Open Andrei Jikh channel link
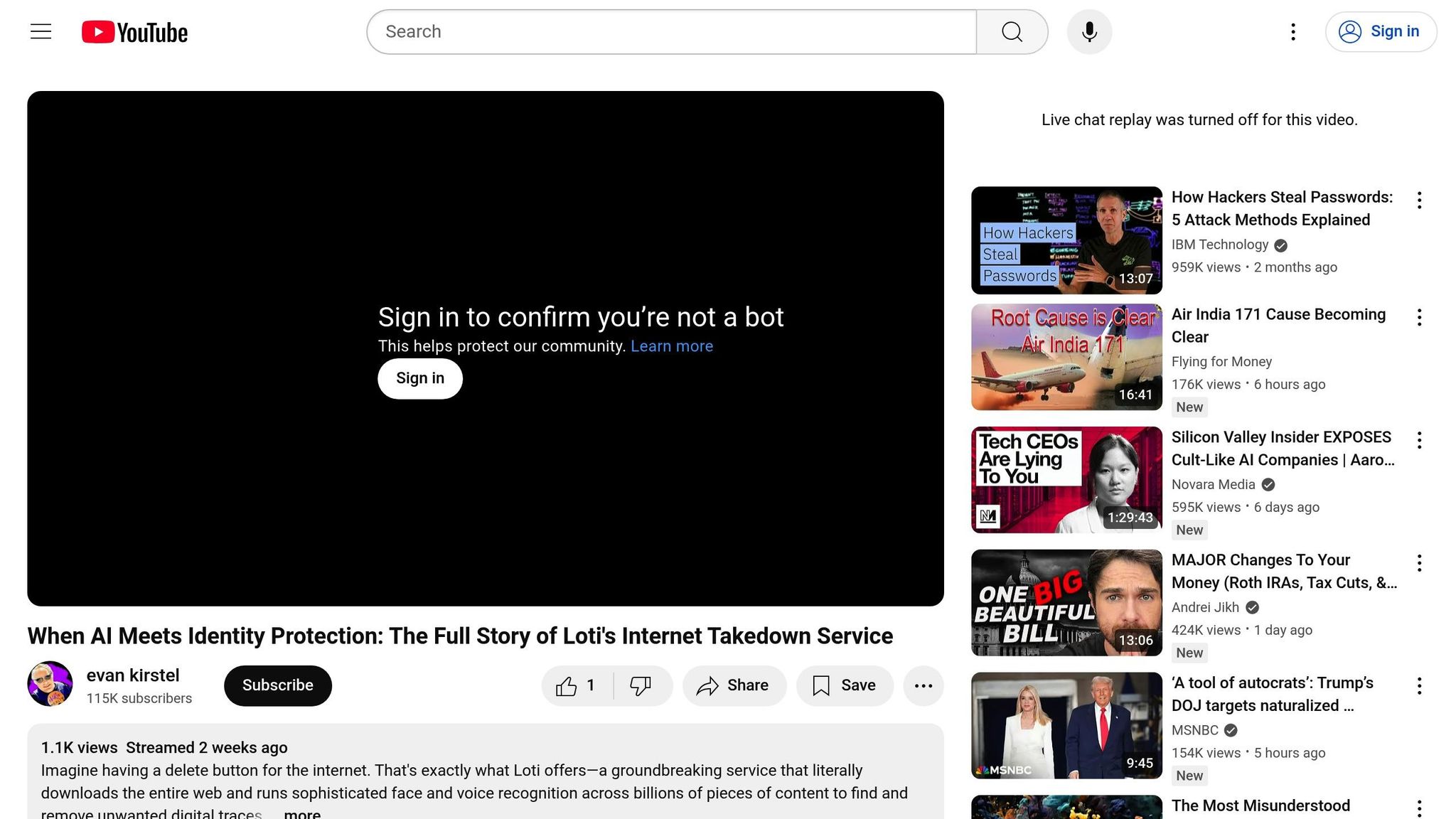This screenshot has height=819, width=1456. (1205, 608)
